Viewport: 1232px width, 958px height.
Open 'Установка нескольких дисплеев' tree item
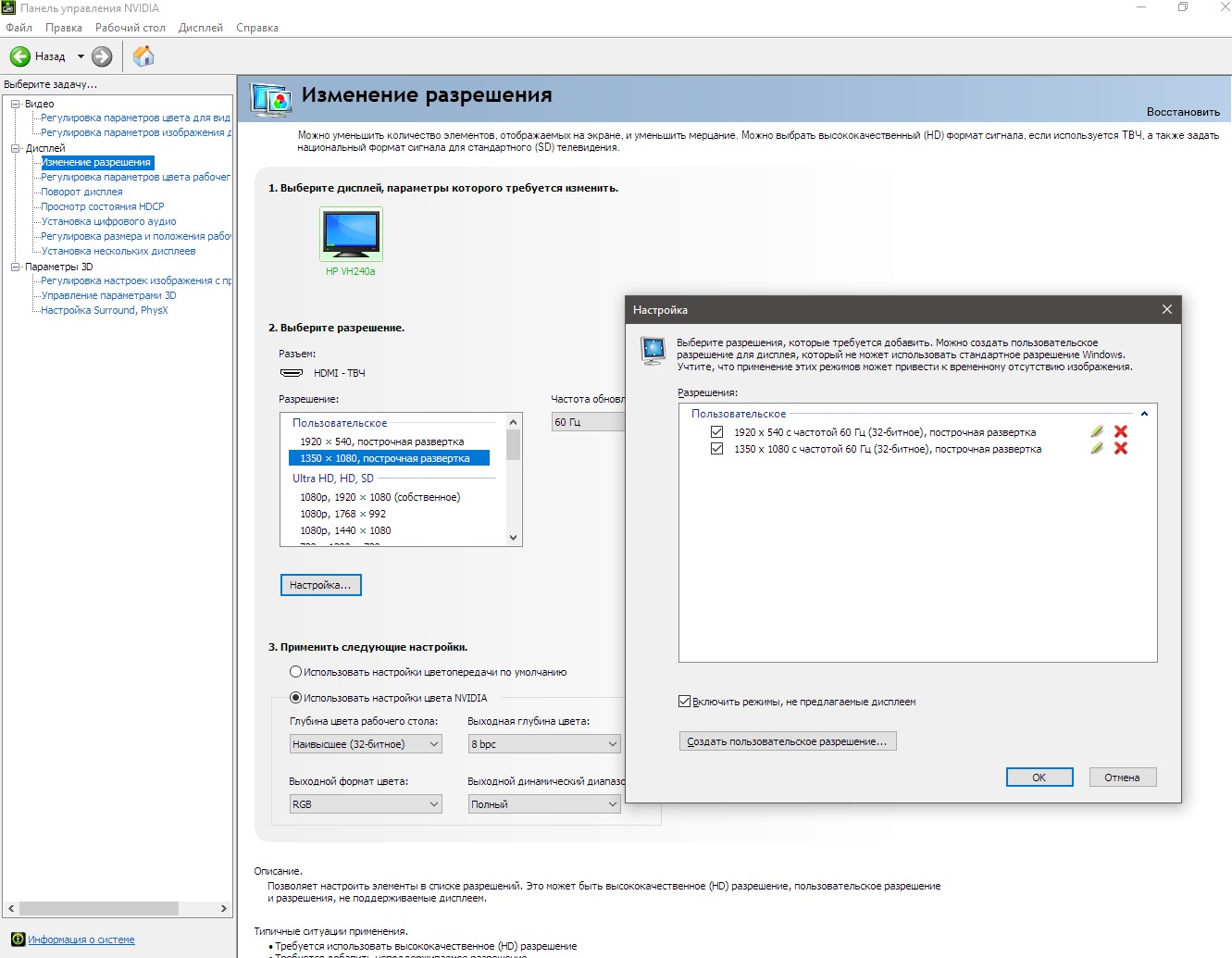[x=118, y=251]
